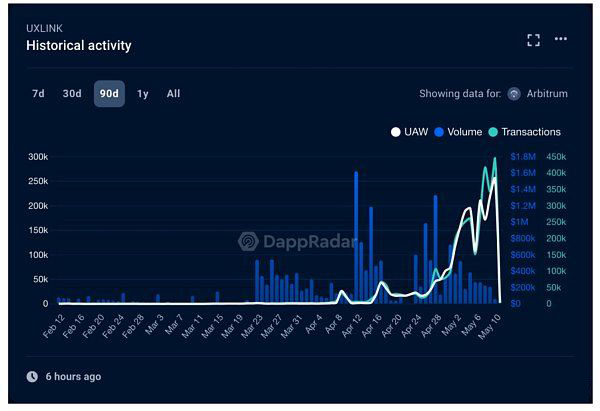Click the "6 hours ago" timestamp
The height and width of the screenshot is (411, 600).
coord(72,377)
